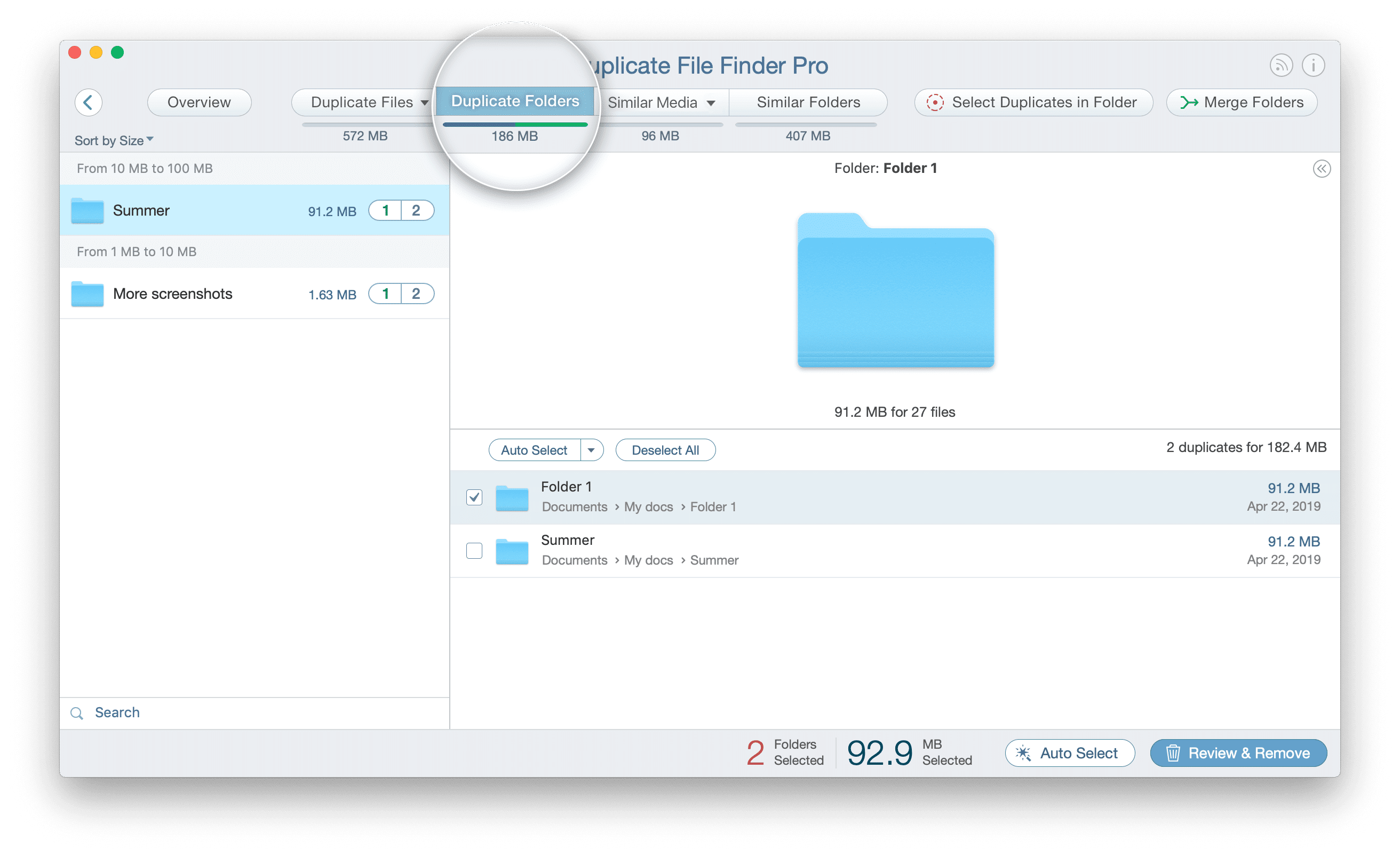Open the Duplicate Files dropdown
Image resolution: width=1400 pixels, height=856 pixels.
(425, 102)
